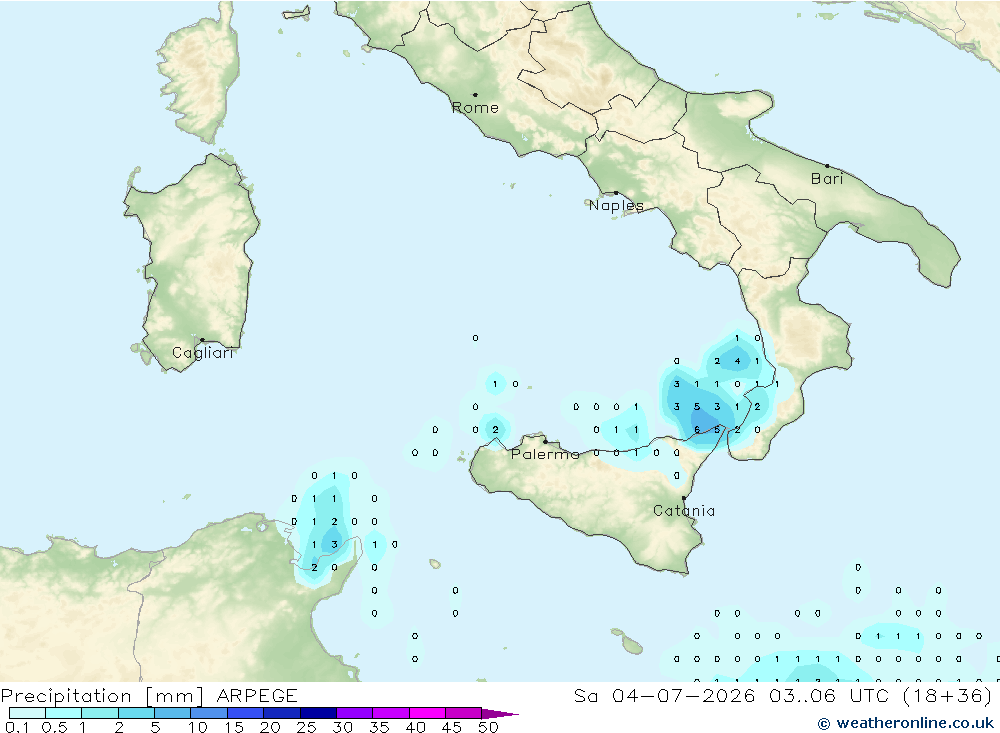Image resolution: width=1000 pixels, height=733 pixels.
Task: Click the Cagliari city marker dot
Action: (x=202, y=340)
